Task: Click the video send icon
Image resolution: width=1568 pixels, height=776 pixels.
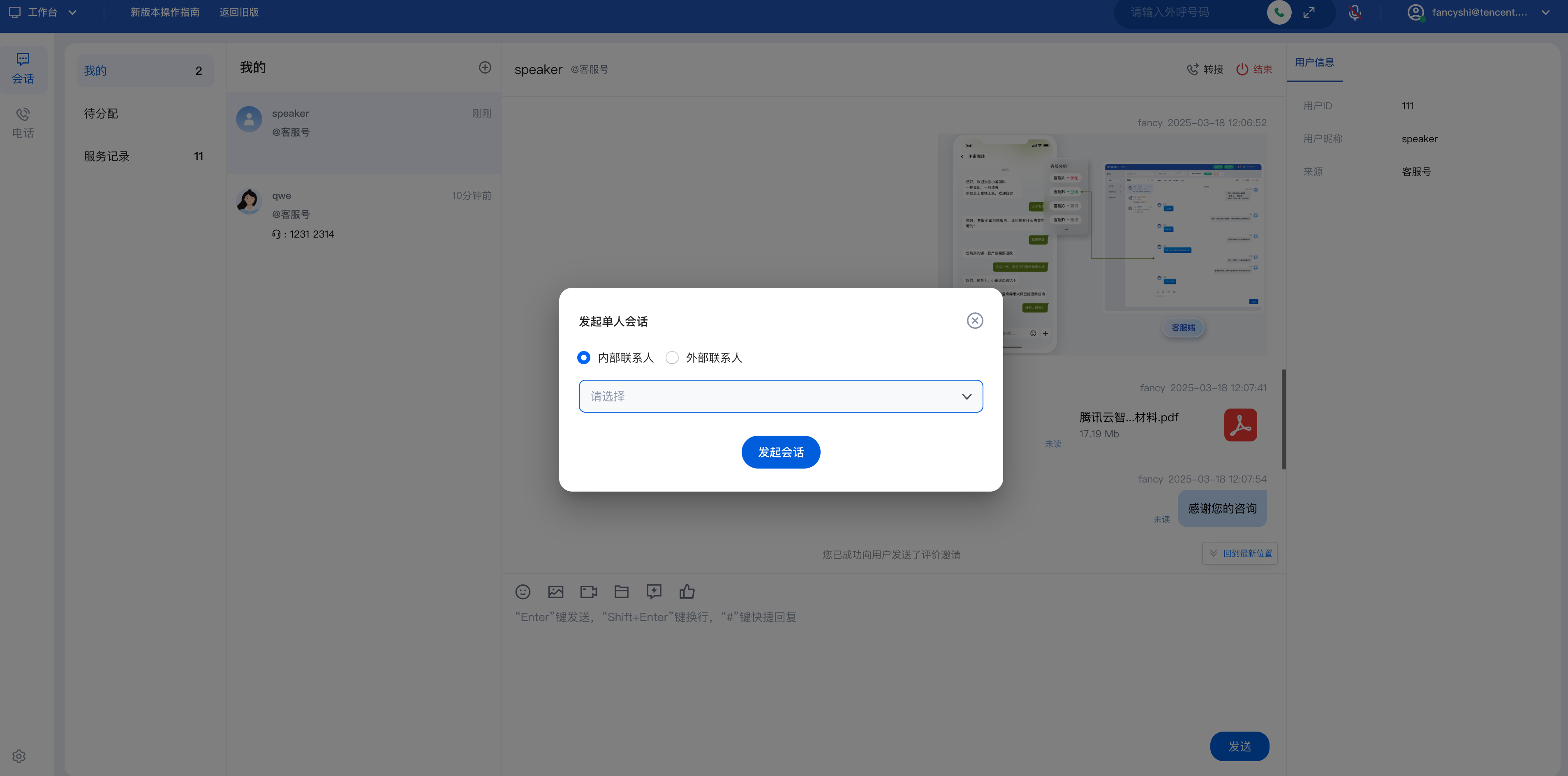Action: point(588,591)
